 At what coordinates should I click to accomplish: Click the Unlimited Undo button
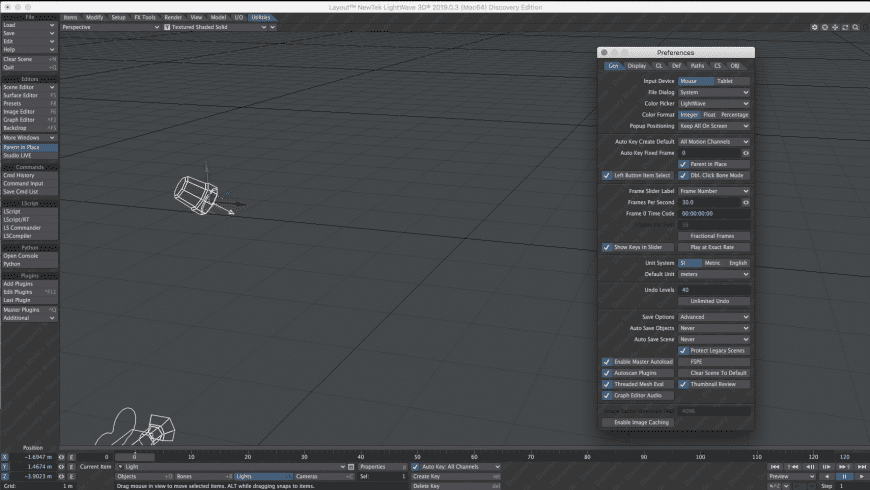(714, 301)
